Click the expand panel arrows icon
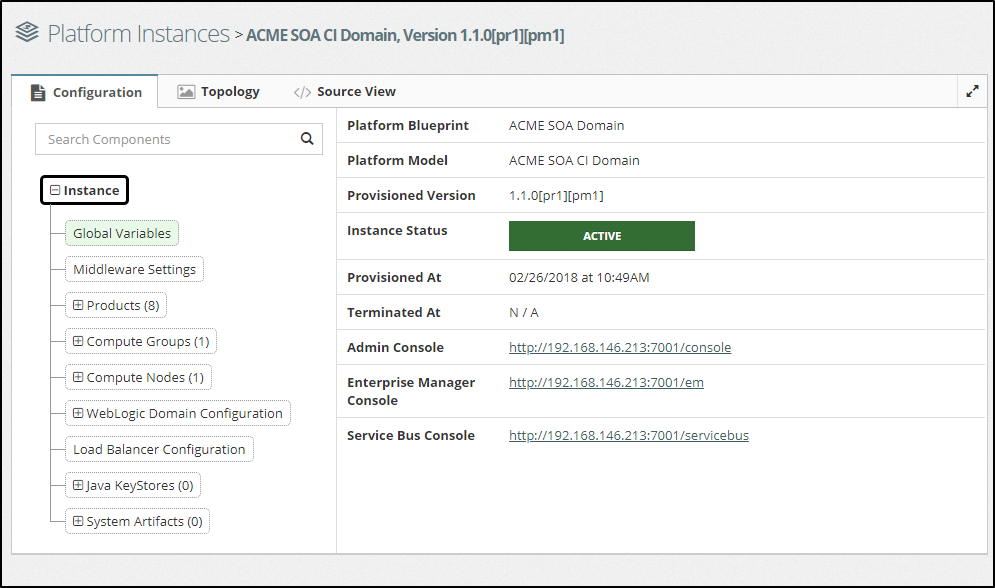 [x=972, y=91]
